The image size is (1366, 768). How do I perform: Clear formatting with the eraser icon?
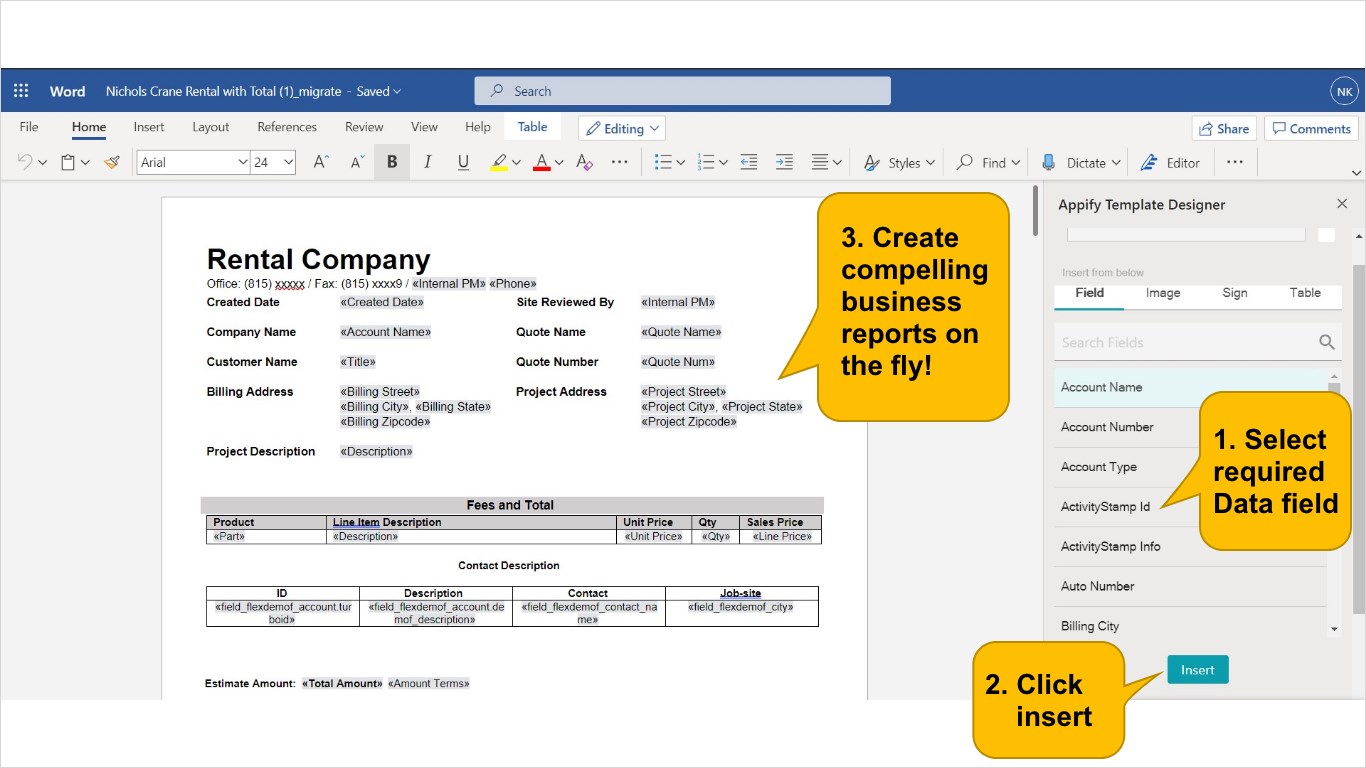coord(585,162)
